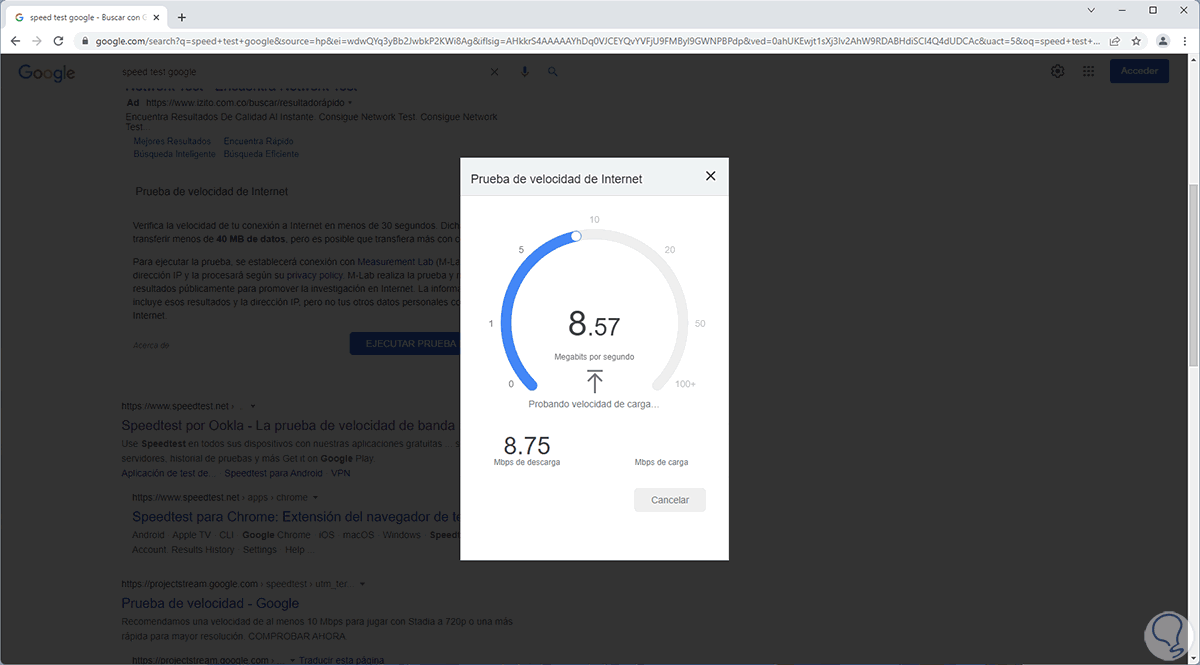Open 'Prueba de velocidad - Google' result
This screenshot has width=1200, height=665.
[210, 603]
